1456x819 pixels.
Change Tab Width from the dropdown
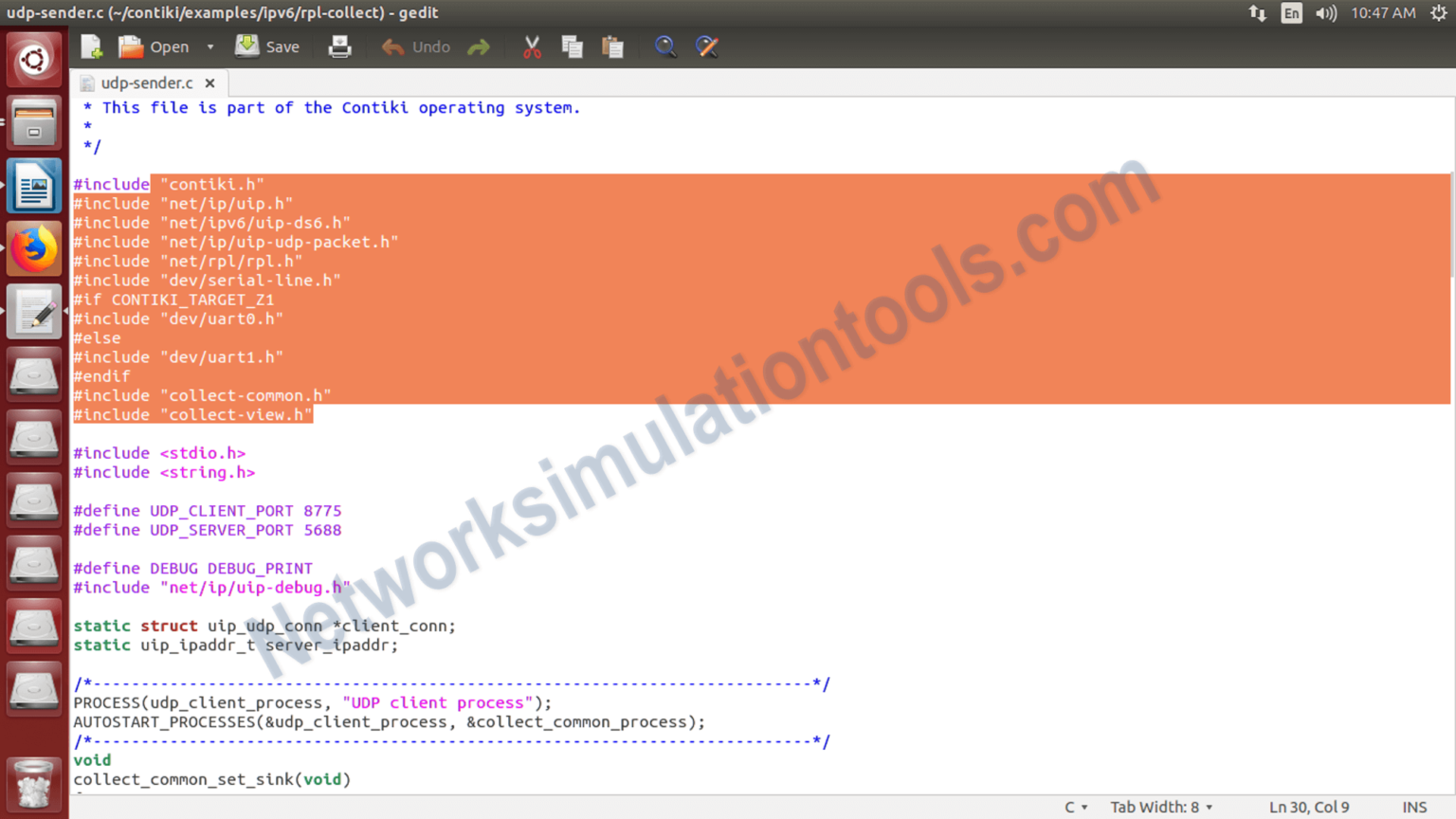click(x=1159, y=807)
